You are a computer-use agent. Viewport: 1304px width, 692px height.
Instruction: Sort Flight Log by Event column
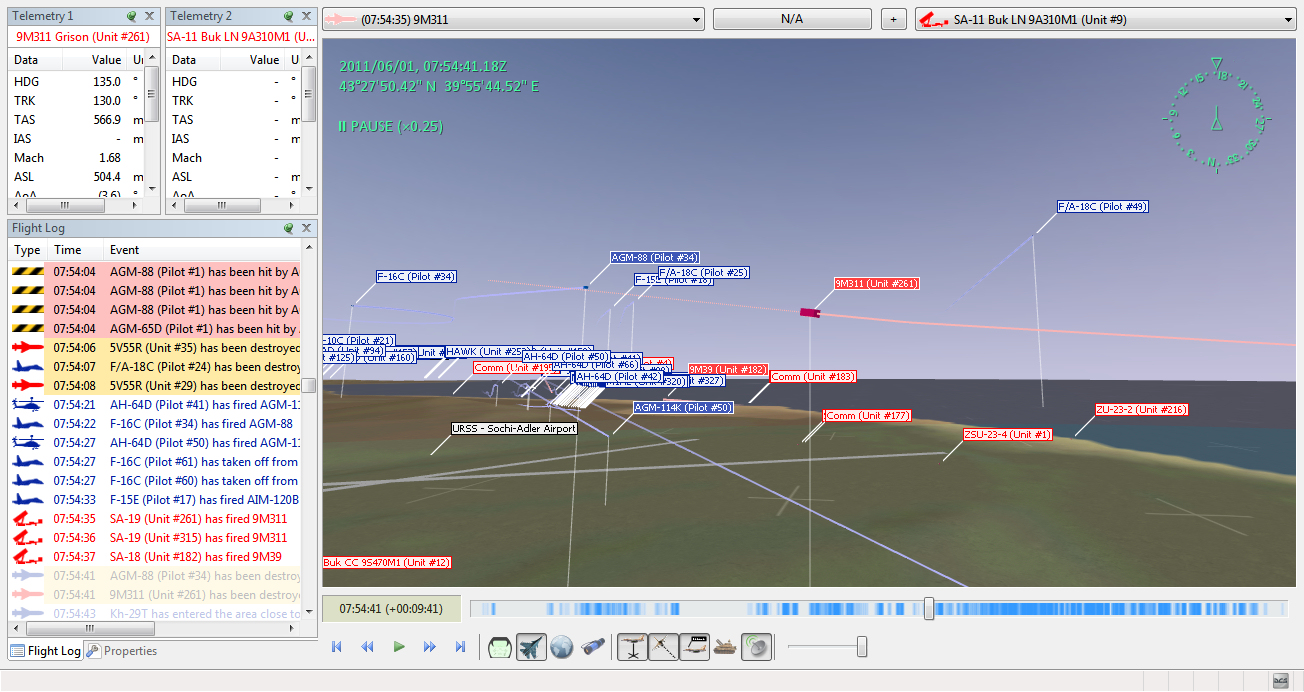click(x=203, y=250)
